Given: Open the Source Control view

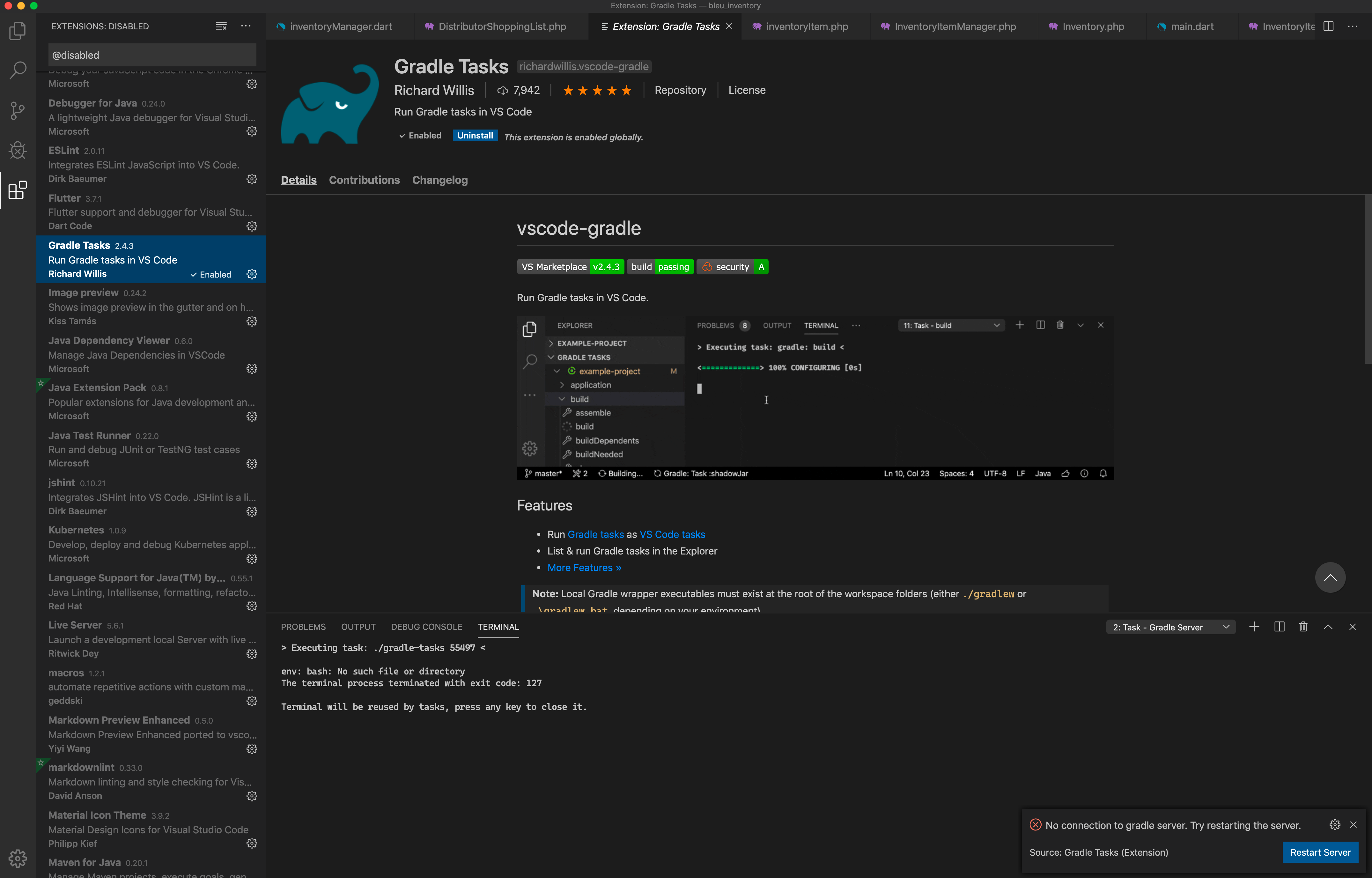Looking at the screenshot, I should click(x=17, y=111).
